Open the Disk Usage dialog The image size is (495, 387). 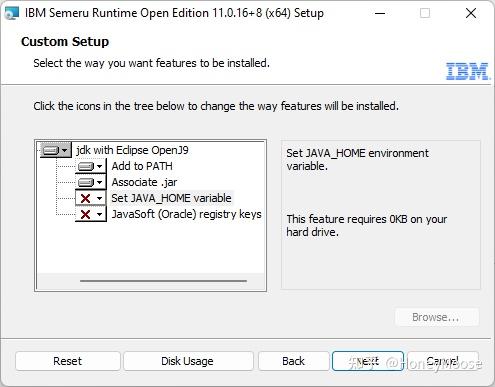pos(188,361)
